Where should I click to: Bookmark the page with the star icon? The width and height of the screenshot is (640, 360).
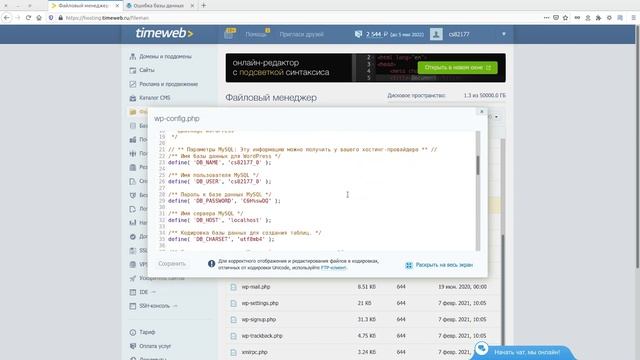click(565, 18)
